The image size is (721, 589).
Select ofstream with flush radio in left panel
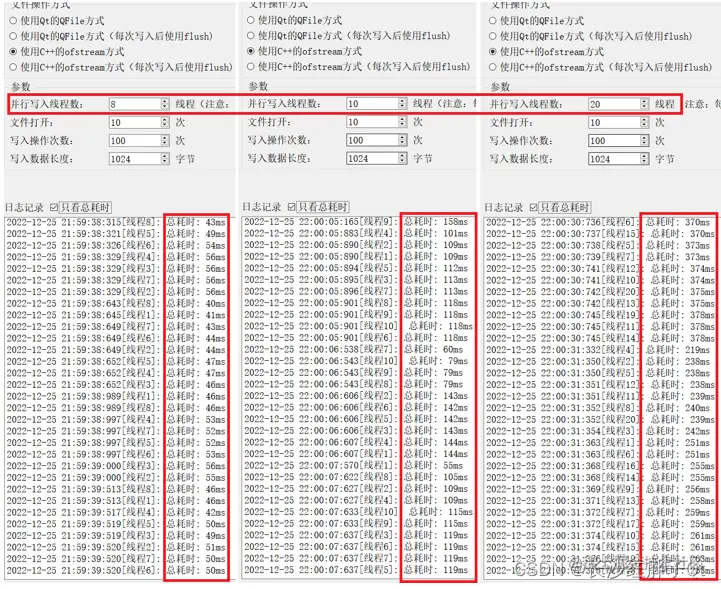click(13, 67)
